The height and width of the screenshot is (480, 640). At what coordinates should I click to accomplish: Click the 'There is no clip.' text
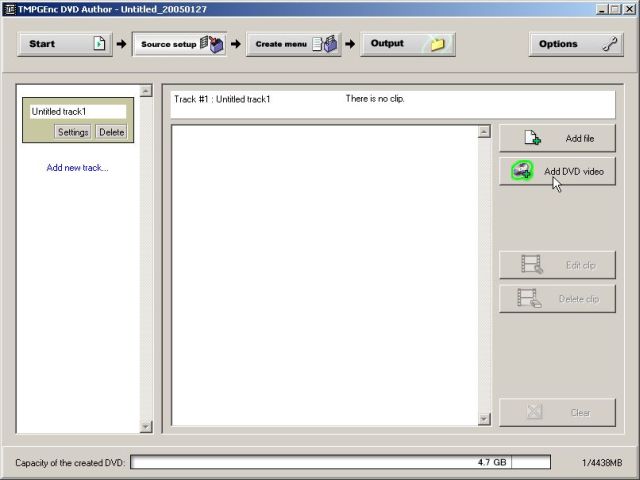pos(375,99)
